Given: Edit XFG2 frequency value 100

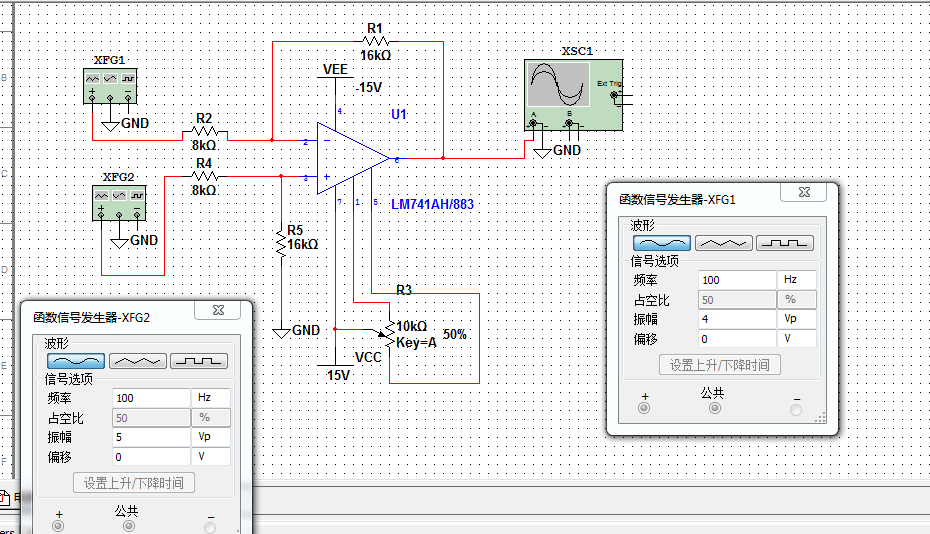Looking at the screenshot, I should point(151,398).
